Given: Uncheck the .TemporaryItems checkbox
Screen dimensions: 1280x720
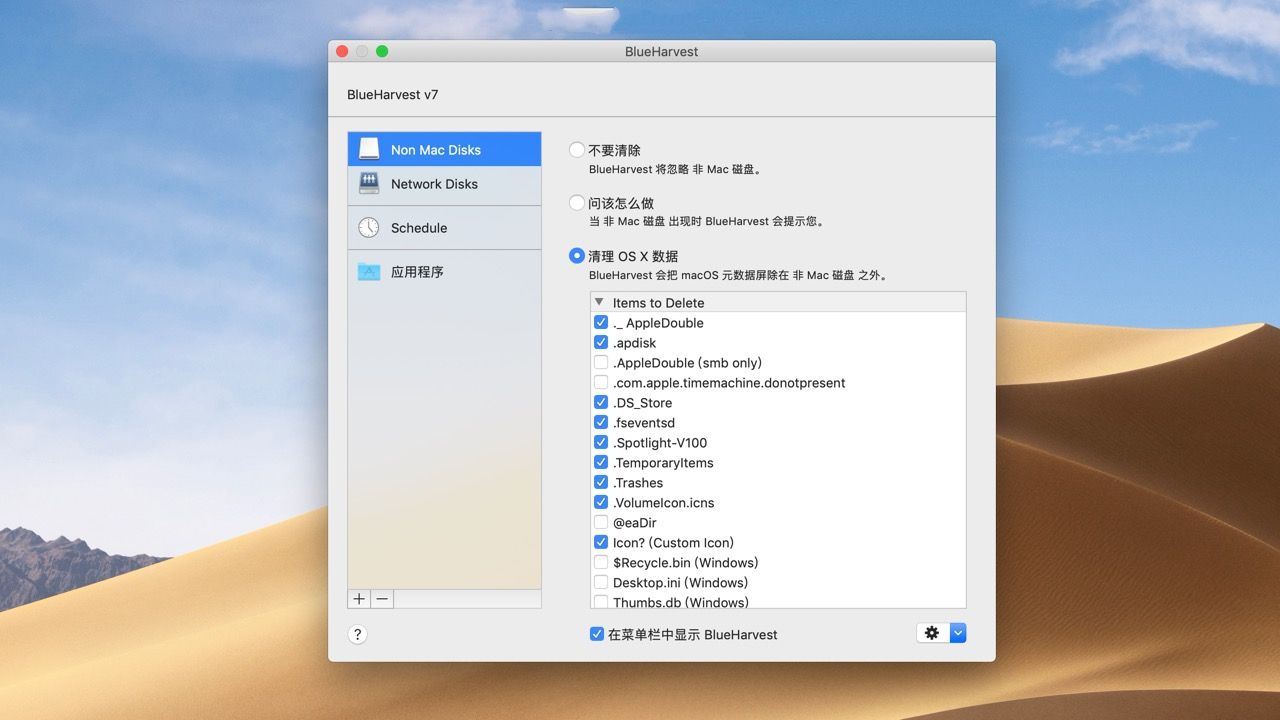Looking at the screenshot, I should click(601, 463).
